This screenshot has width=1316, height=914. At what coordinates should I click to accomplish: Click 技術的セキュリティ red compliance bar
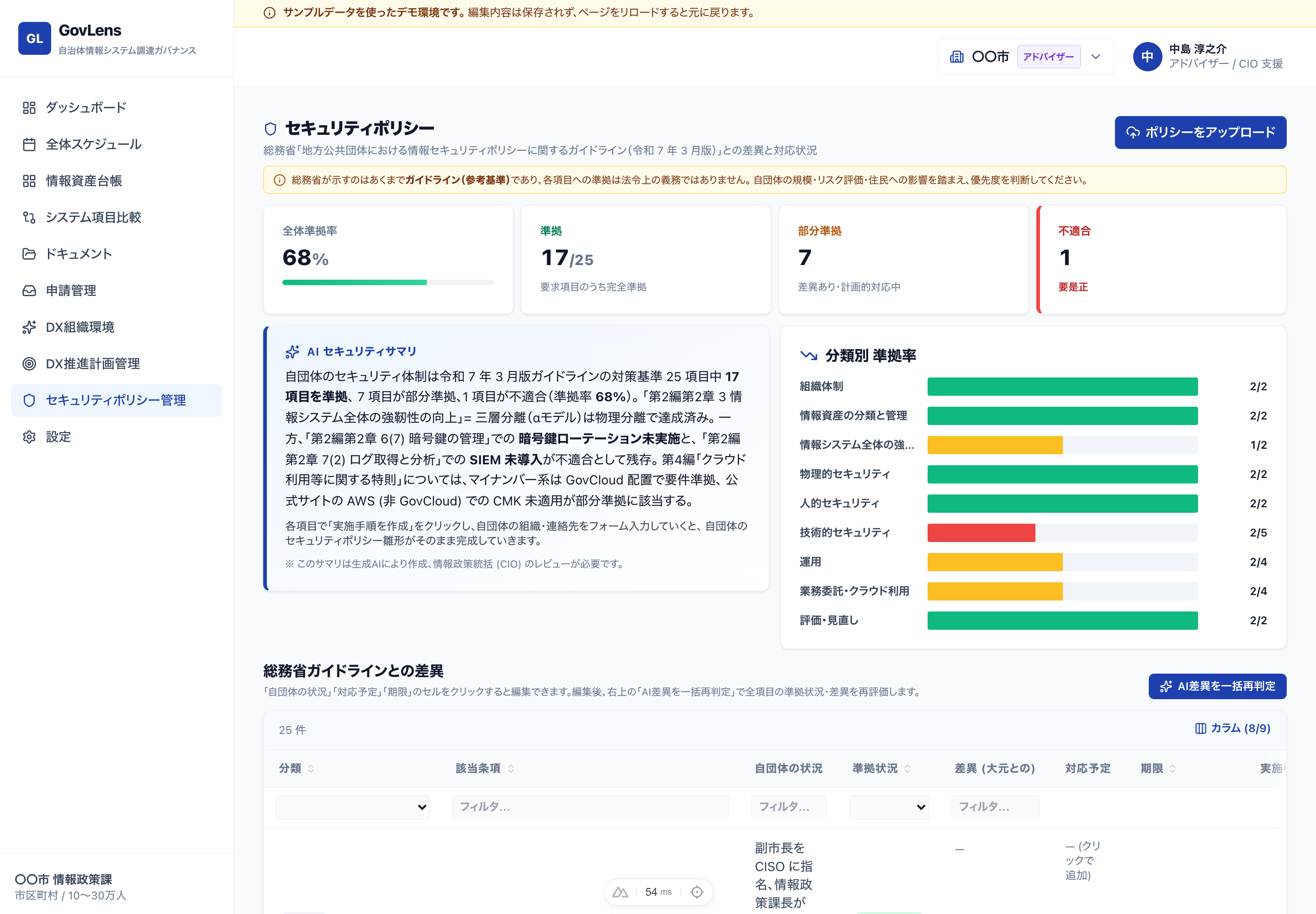[x=982, y=533]
